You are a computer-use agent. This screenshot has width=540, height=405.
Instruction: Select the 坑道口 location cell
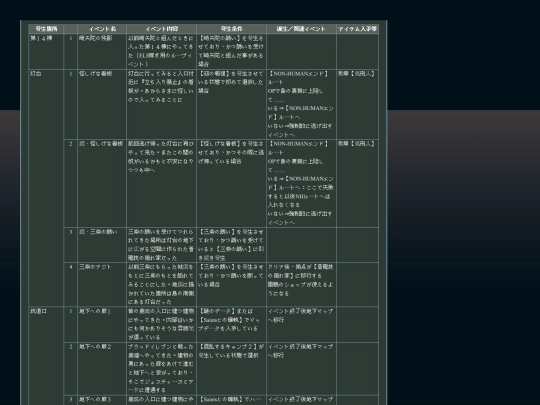(x=46, y=356)
